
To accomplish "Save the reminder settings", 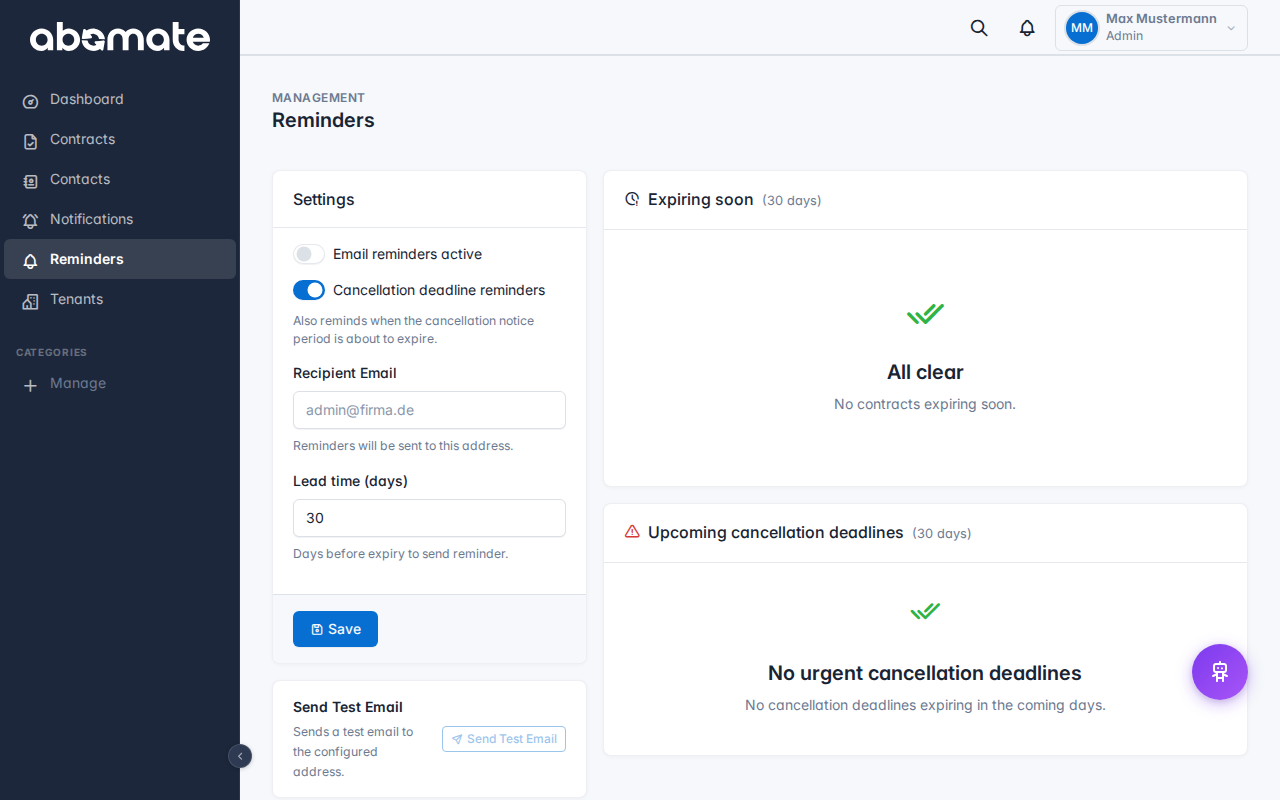I will 335,628.
